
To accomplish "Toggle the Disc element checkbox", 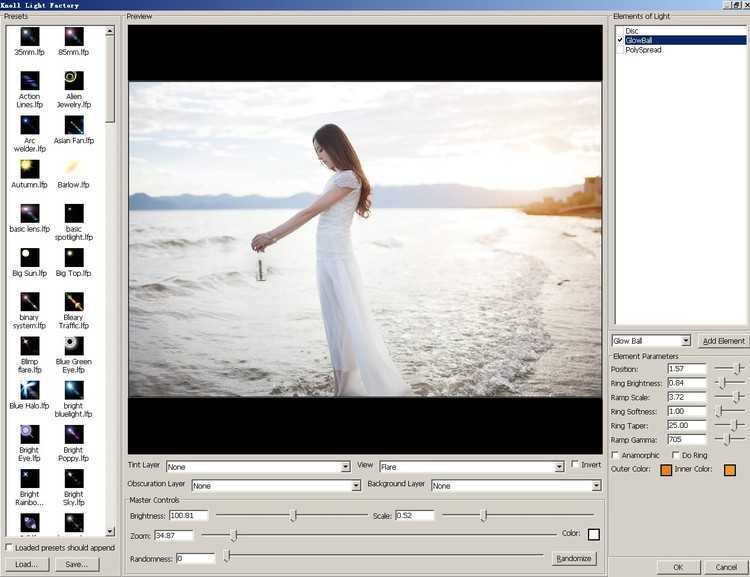I will [620, 31].
